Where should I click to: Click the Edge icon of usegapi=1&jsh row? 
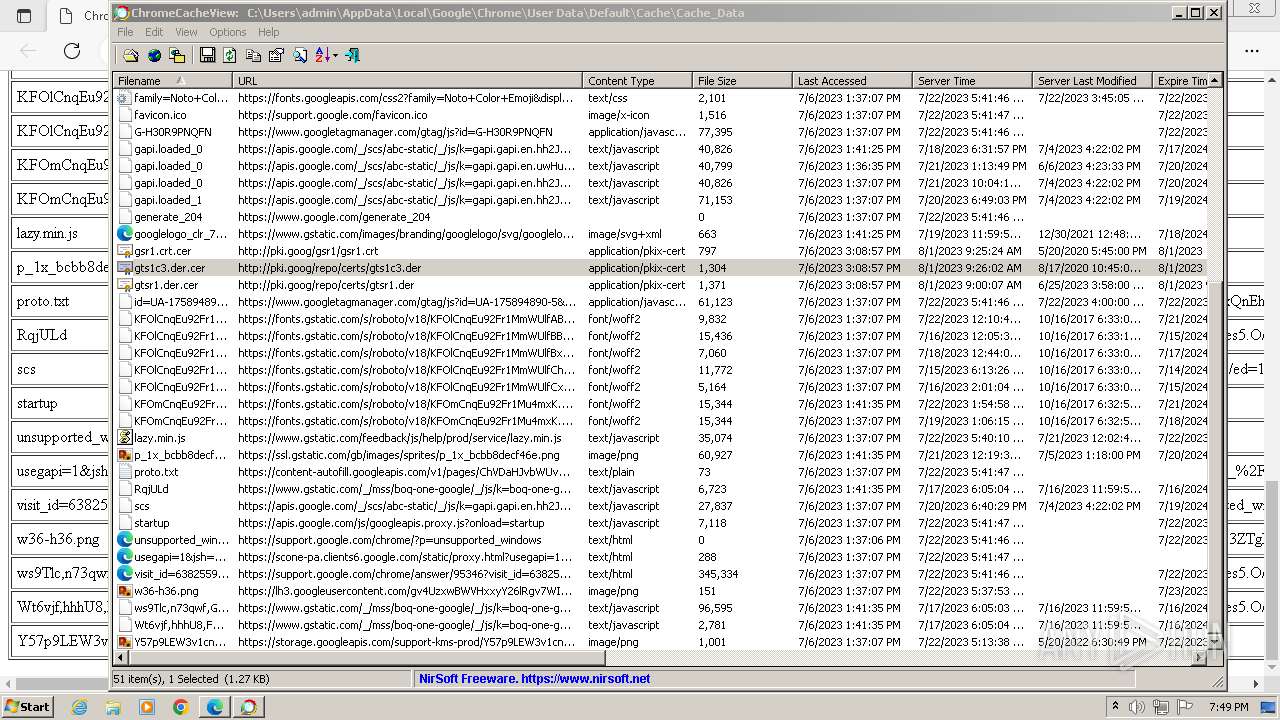pyautogui.click(x=125, y=557)
